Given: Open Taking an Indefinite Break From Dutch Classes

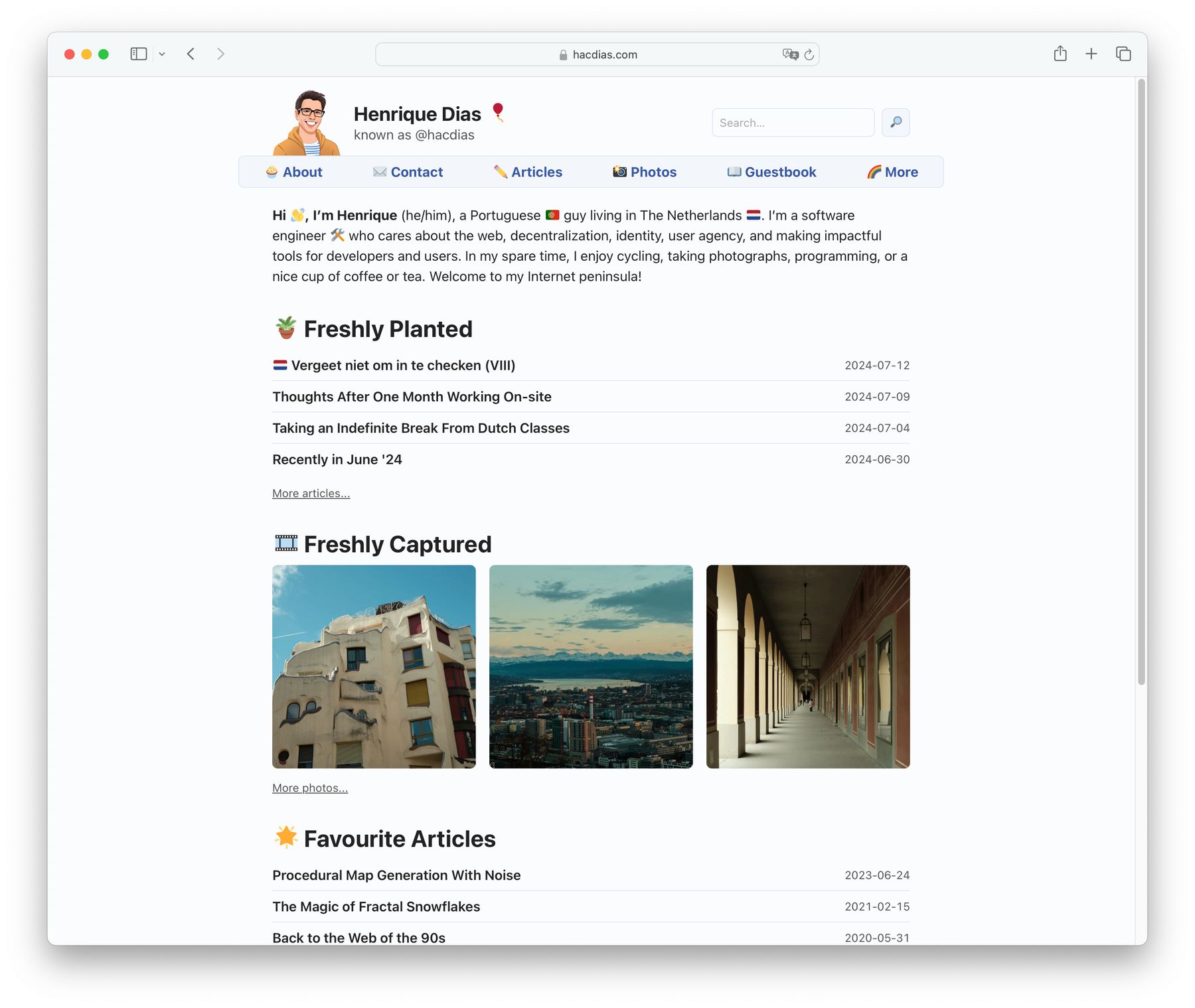Looking at the screenshot, I should pos(421,428).
